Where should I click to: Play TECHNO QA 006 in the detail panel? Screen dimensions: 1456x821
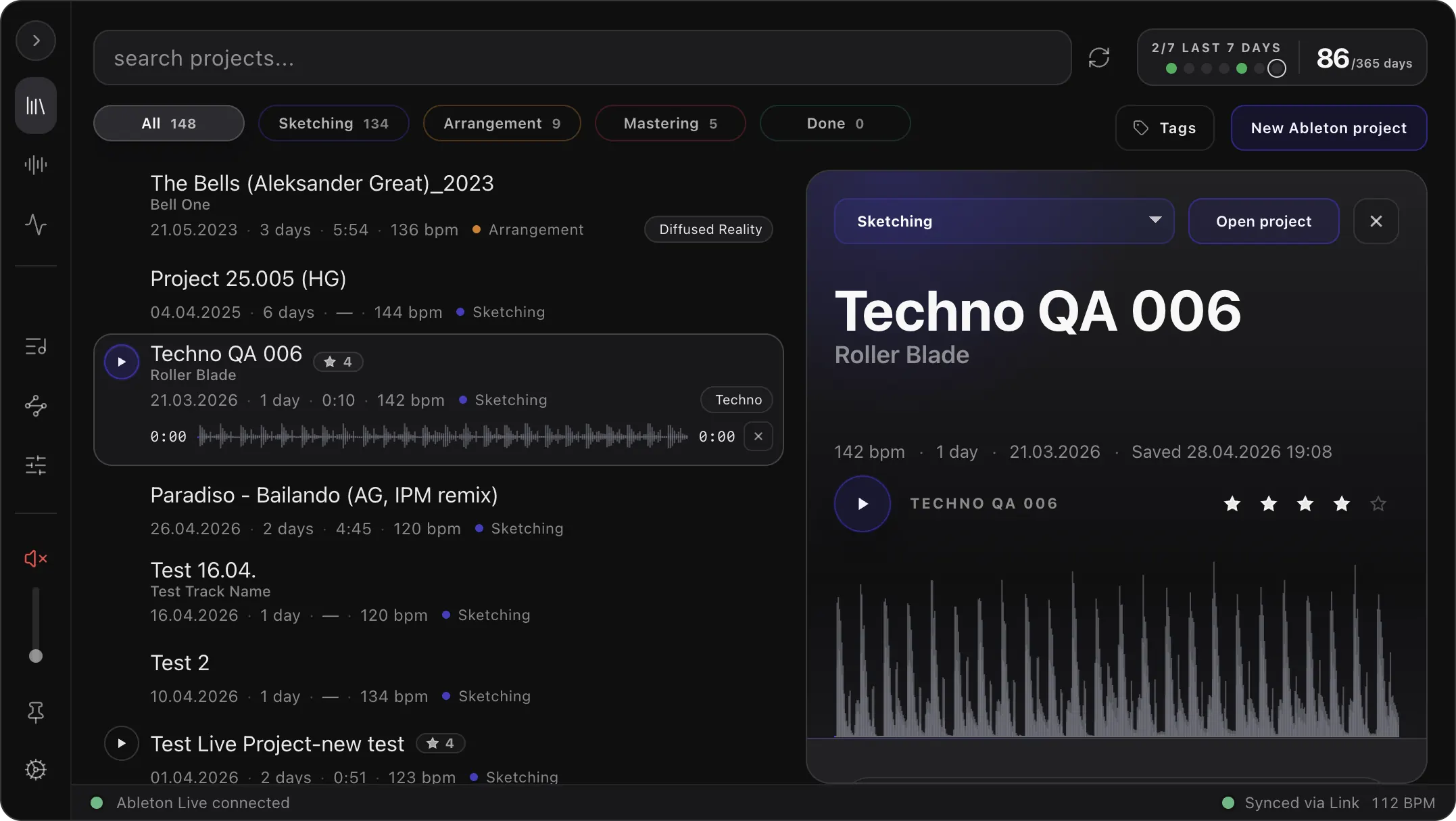point(863,504)
